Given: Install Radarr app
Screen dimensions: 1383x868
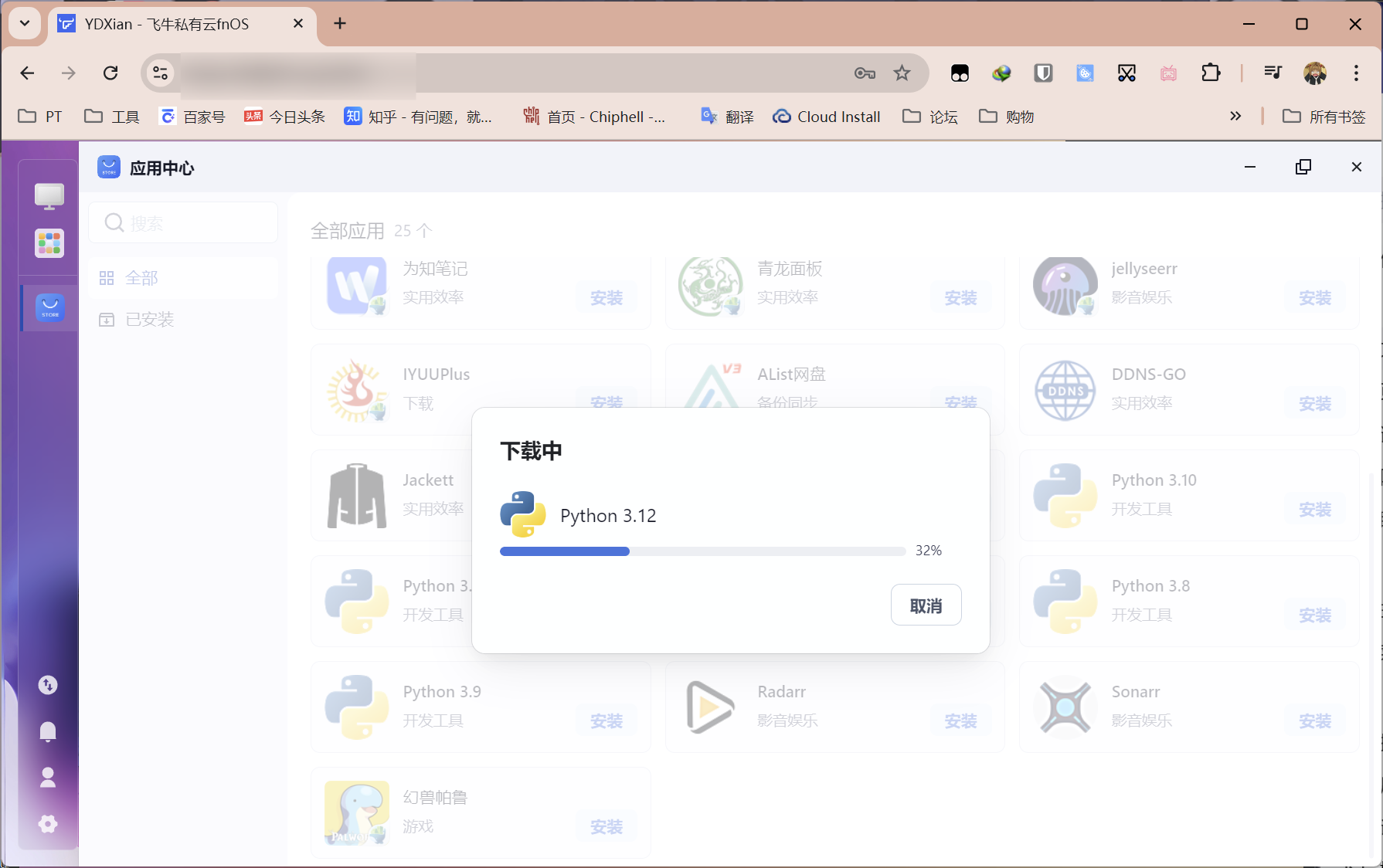Looking at the screenshot, I should [960, 721].
